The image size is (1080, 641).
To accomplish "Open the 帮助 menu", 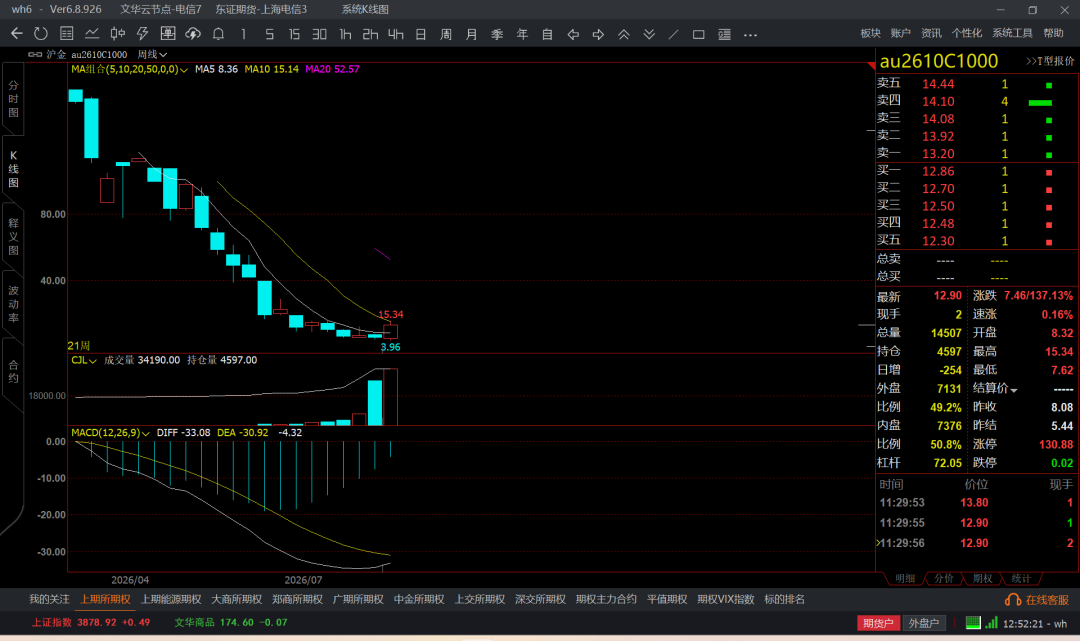I will 1053,33.
